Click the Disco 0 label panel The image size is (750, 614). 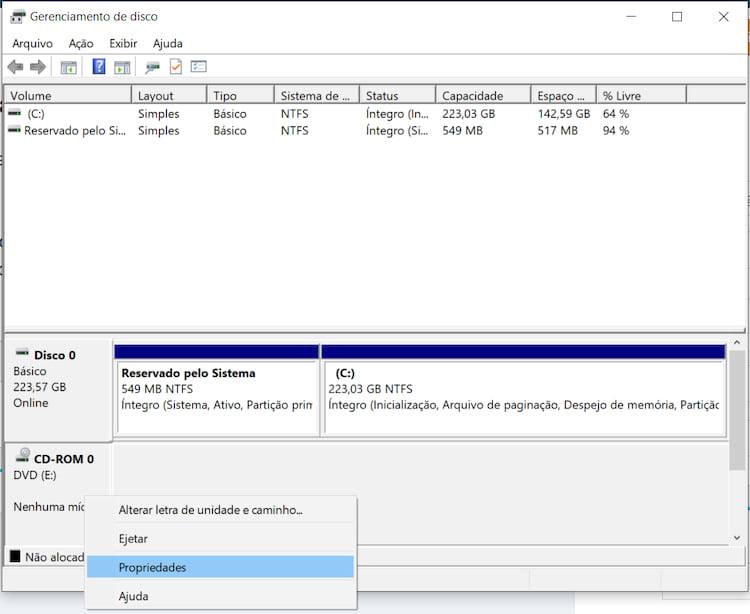[x=58, y=391]
